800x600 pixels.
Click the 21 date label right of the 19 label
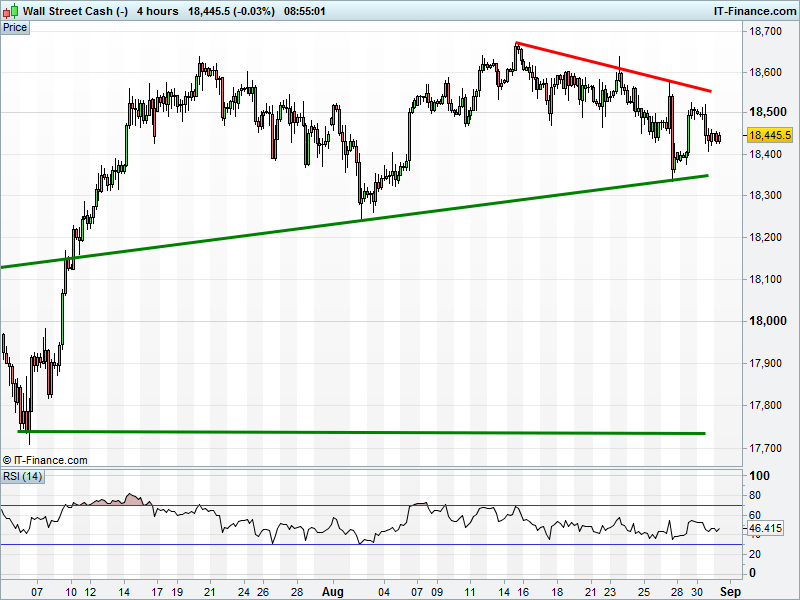[210, 592]
